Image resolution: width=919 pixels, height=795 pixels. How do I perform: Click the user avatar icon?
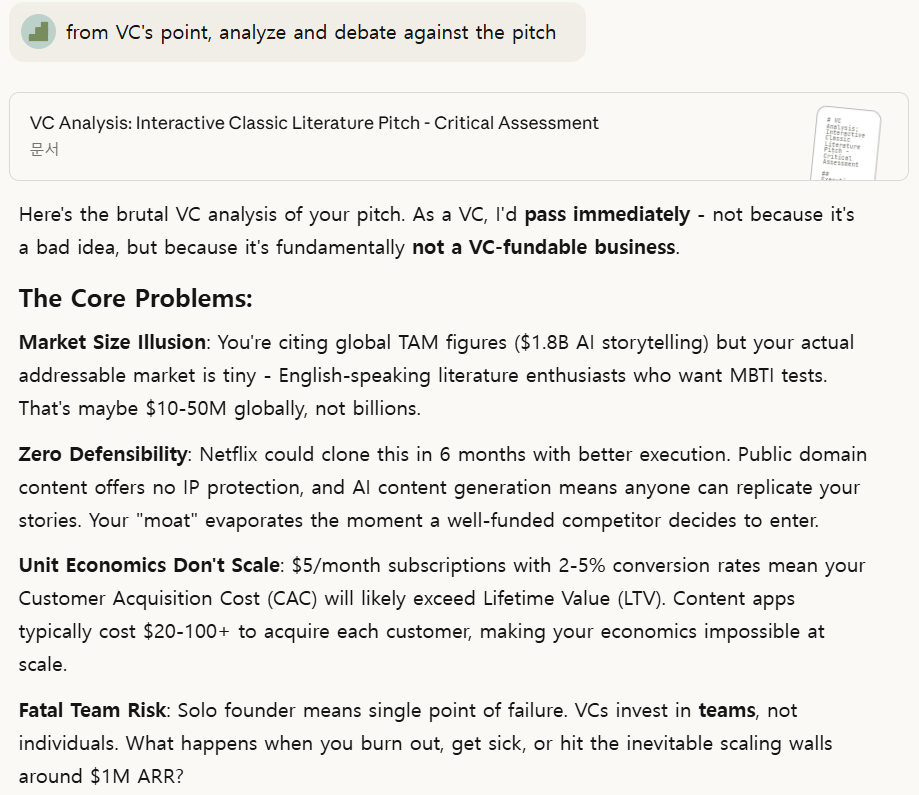38,32
